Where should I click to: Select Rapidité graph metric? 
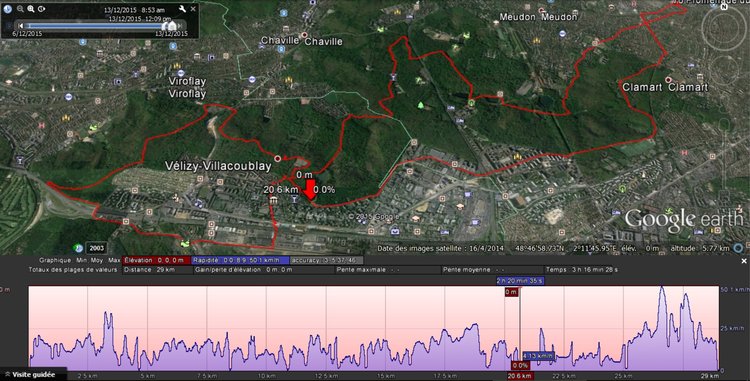point(240,261)
